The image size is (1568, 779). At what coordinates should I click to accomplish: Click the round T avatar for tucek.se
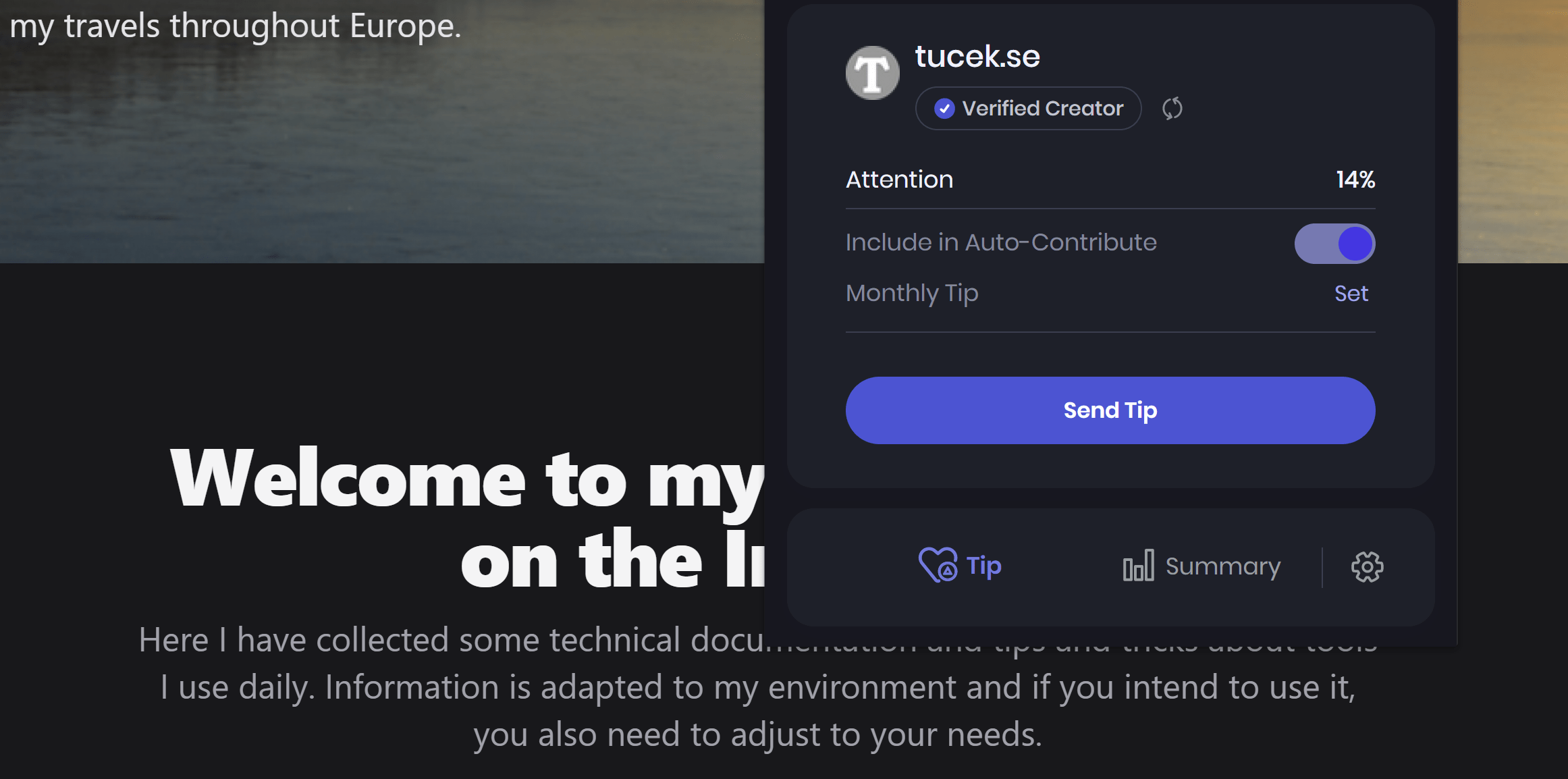(x=872, y=73)
